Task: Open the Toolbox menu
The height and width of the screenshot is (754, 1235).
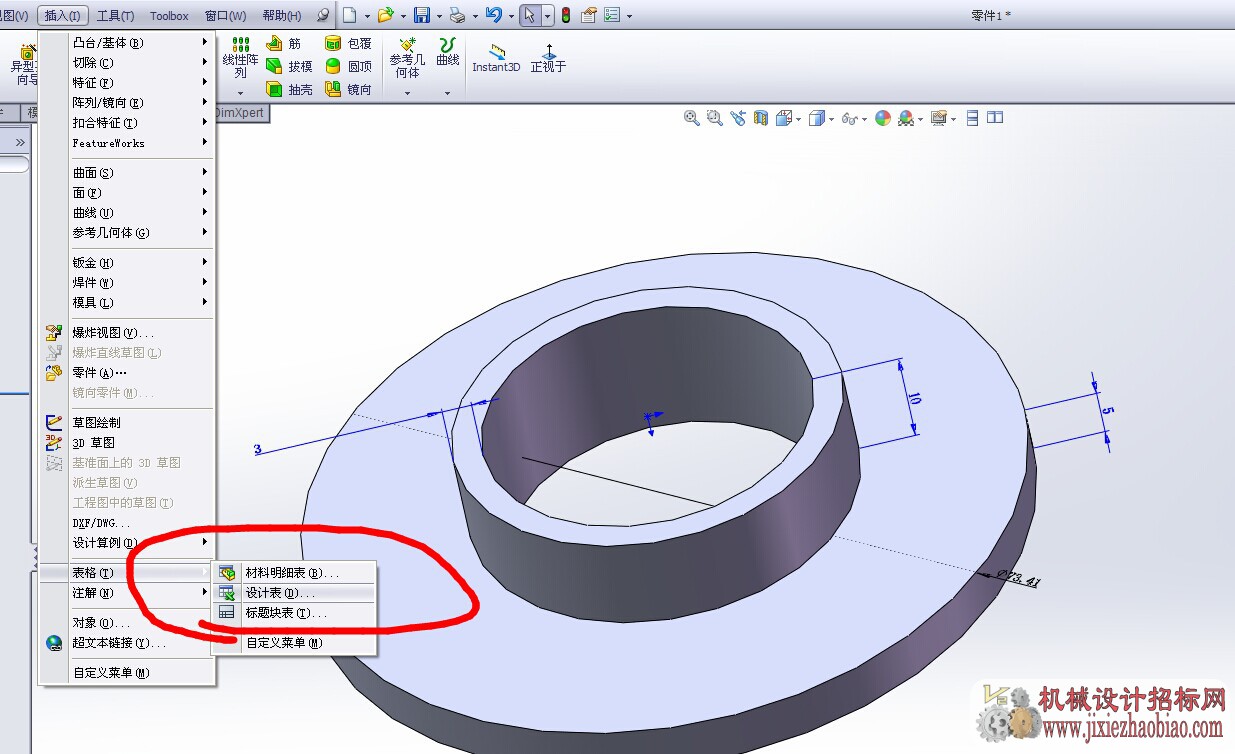Action: [x=169, y=15]
